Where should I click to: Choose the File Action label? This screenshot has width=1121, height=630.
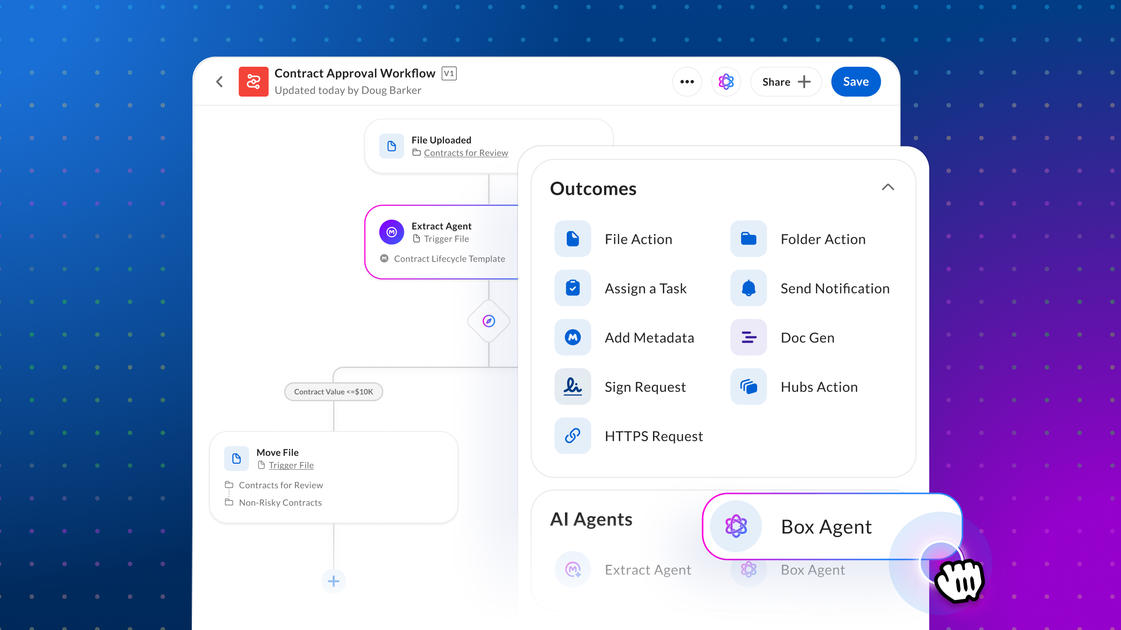(638, 239)
